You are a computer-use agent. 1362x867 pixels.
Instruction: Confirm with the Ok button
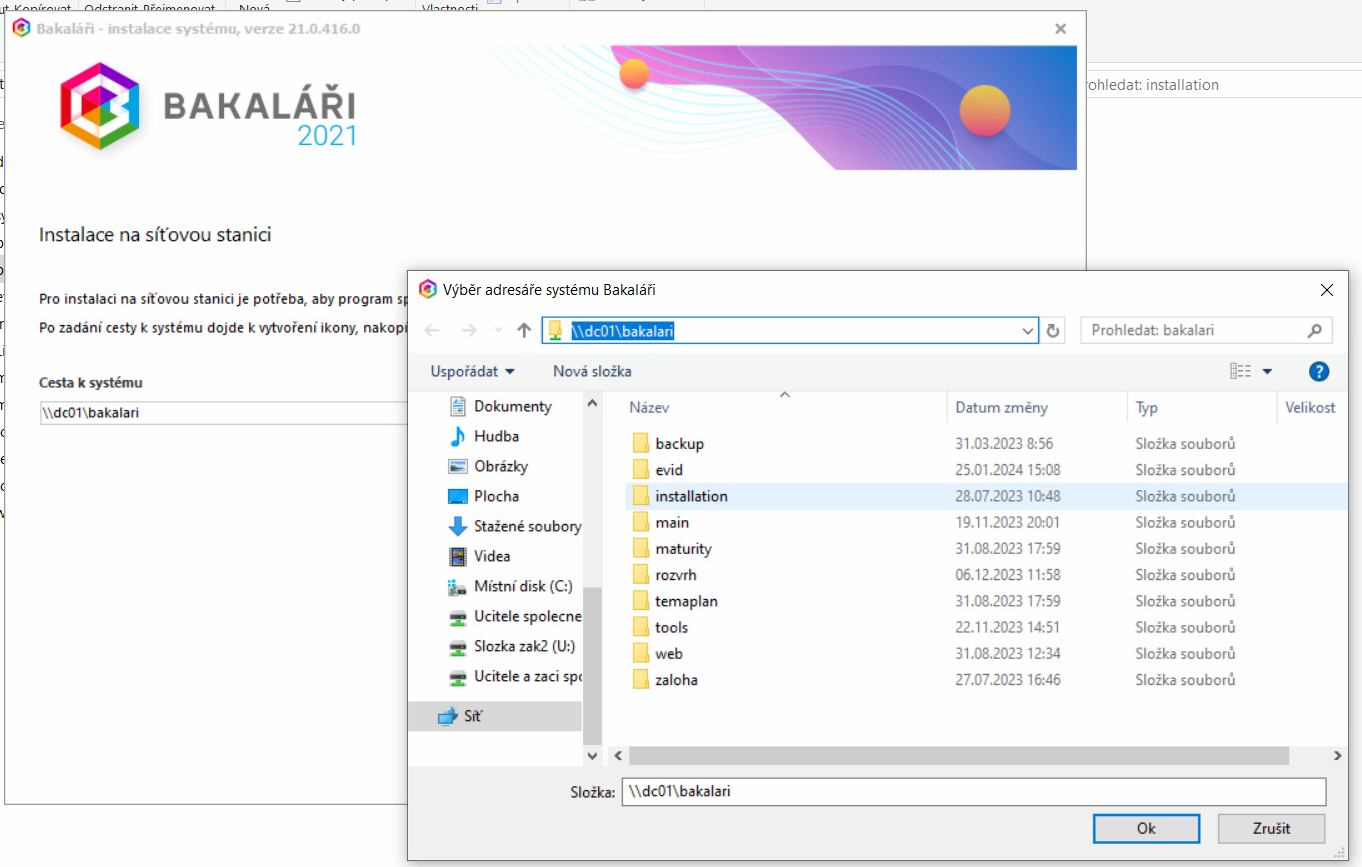[x=1146, y=828]
